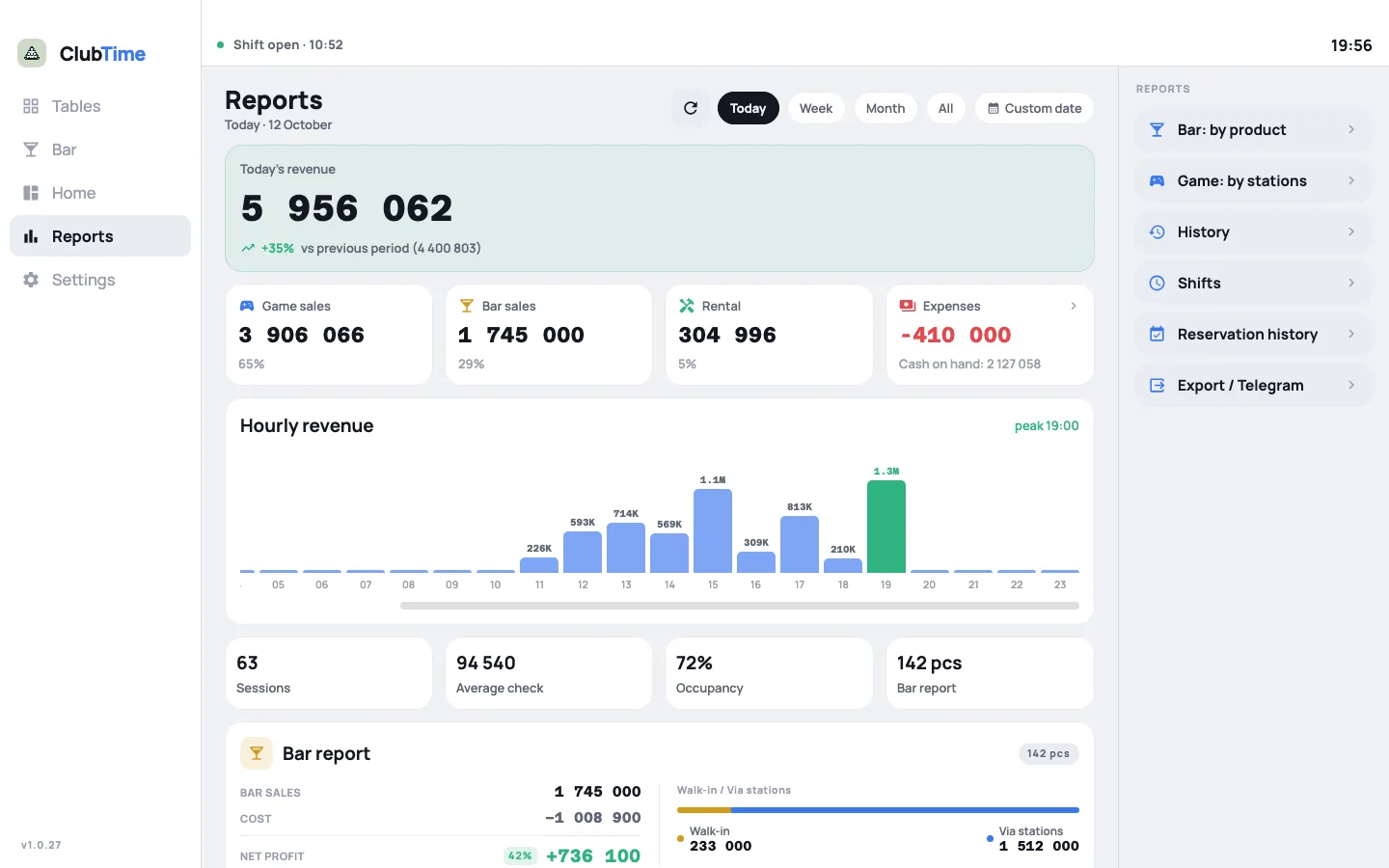Show reports for All time
The image size is (1389, 868).
point(946,108)
